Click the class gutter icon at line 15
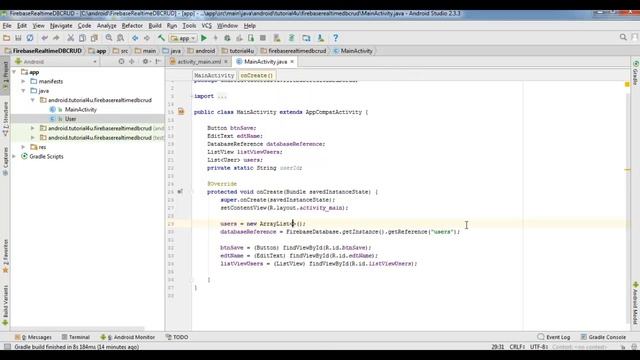 tap(181, 112)
